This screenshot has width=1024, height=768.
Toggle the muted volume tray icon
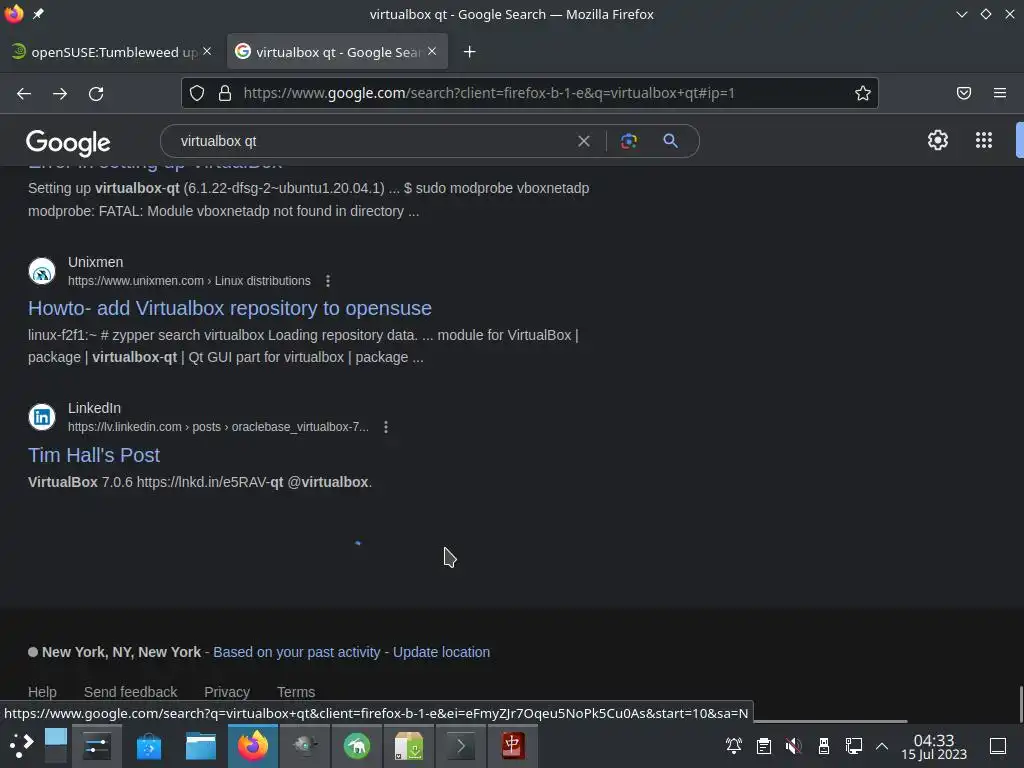(x=794, y=746)
